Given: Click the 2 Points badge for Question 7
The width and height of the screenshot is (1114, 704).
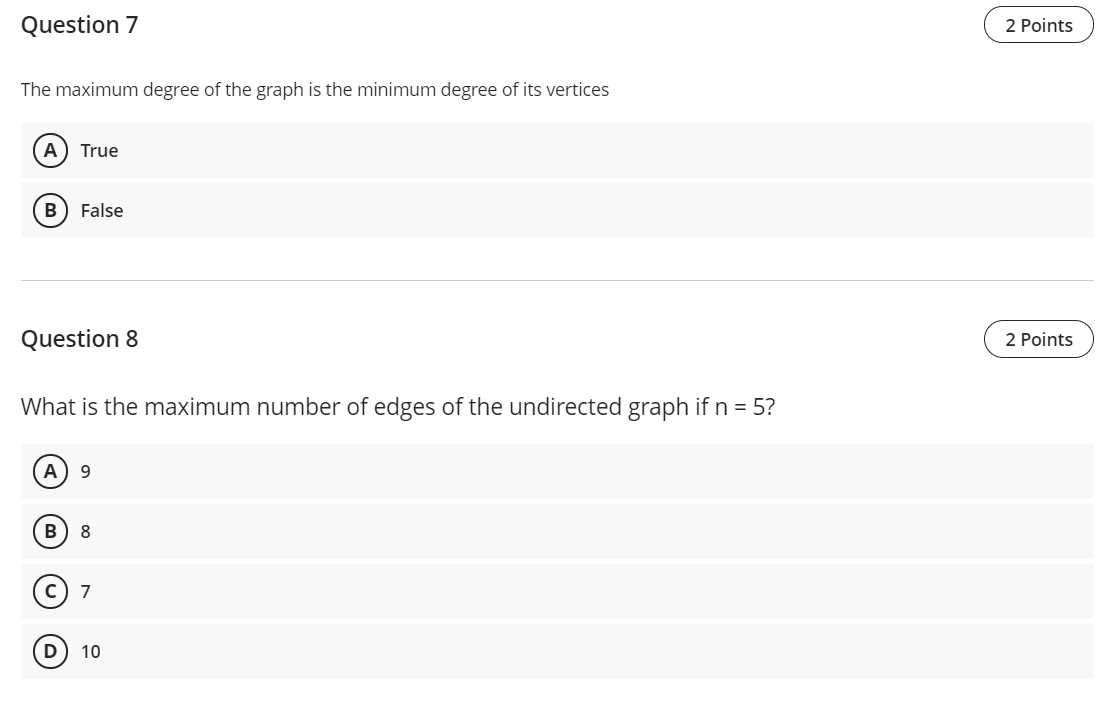Looking at the screenshot, I should coord(1038,24).
